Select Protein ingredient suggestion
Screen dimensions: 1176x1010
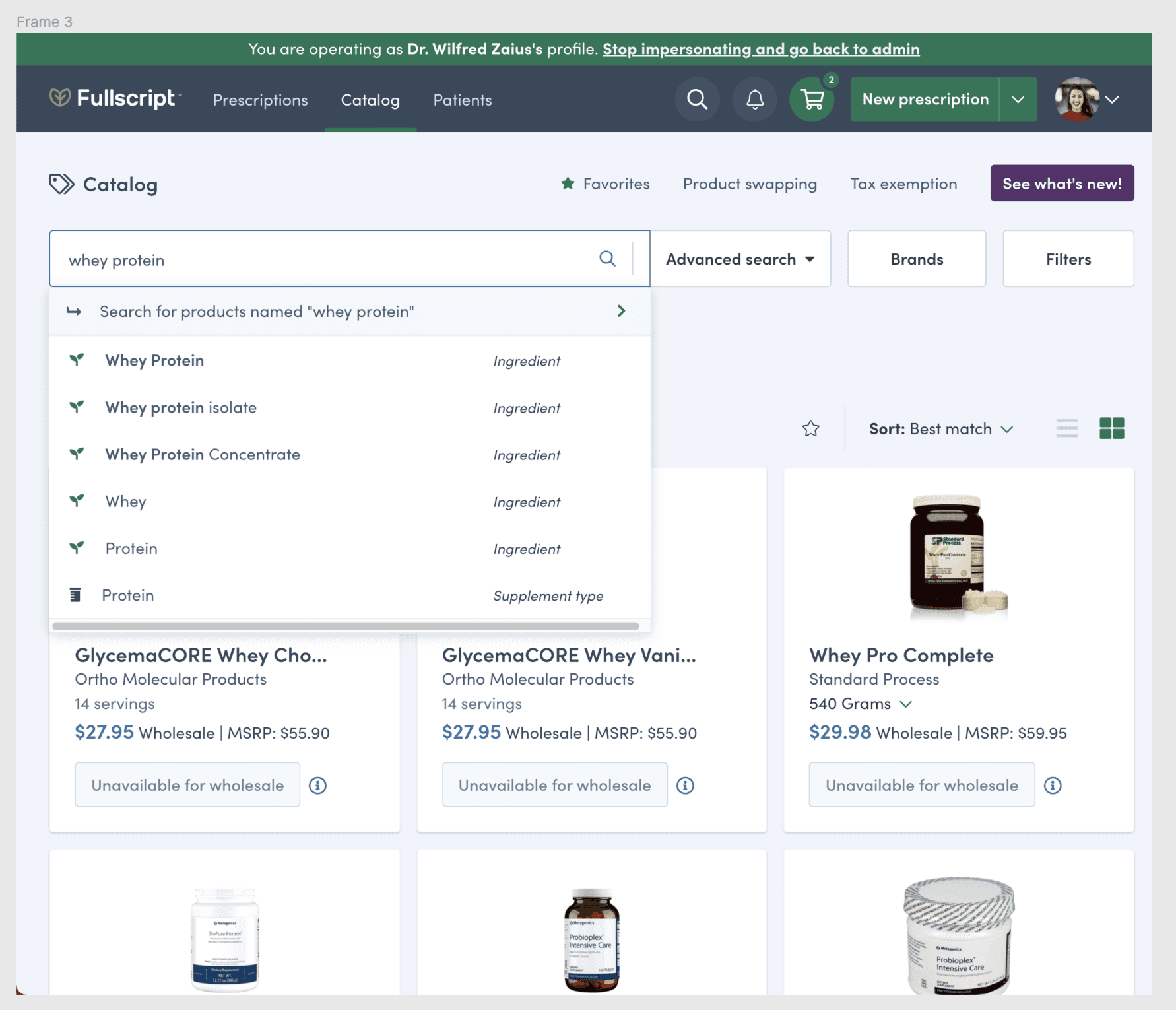[350, 548]
